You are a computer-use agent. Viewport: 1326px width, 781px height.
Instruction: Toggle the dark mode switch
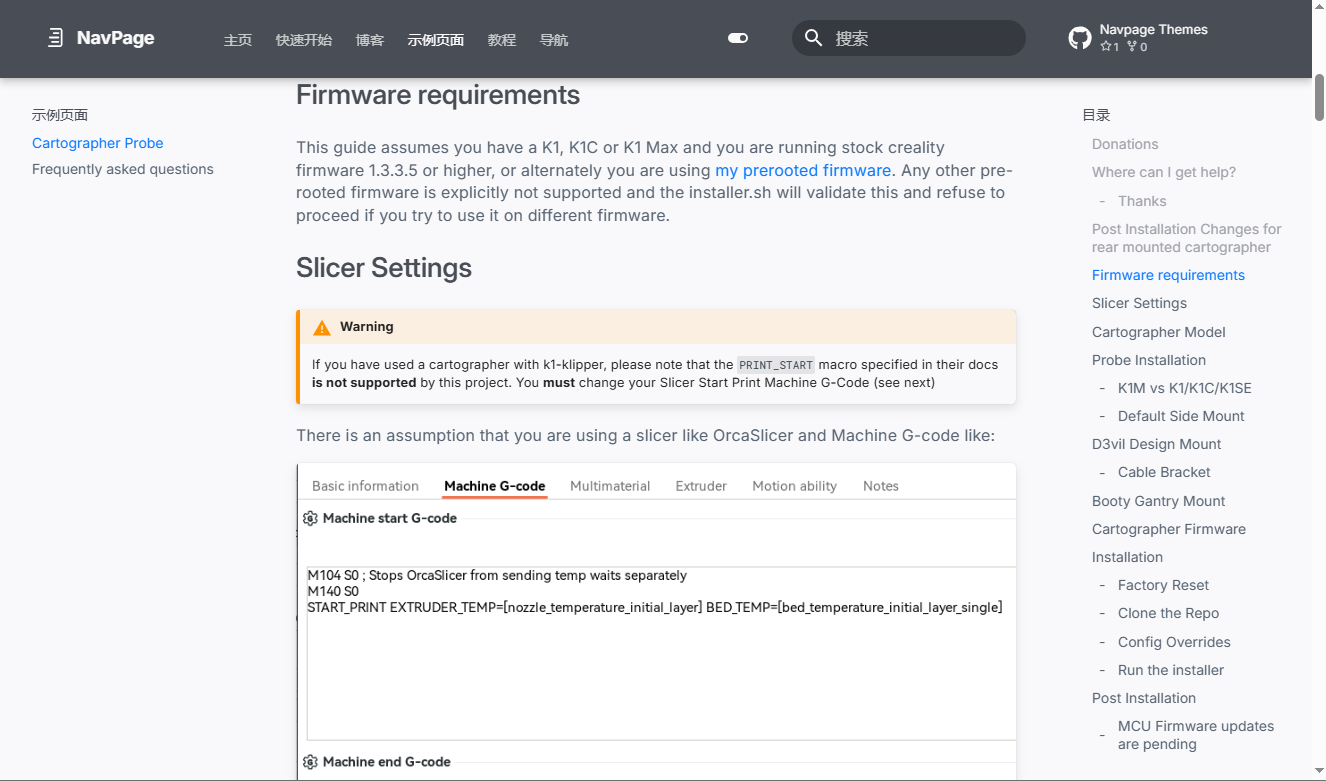[738, 38]
